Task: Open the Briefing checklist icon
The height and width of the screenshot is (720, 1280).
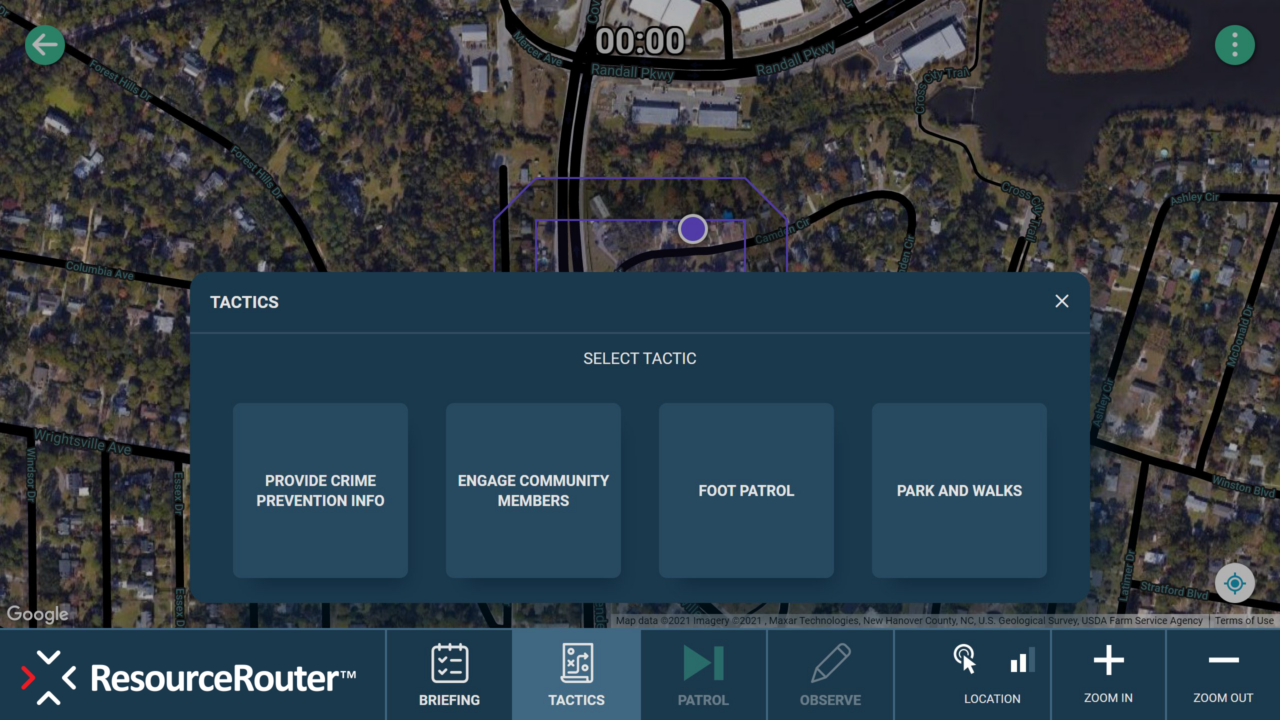Action: coord(449,664)
